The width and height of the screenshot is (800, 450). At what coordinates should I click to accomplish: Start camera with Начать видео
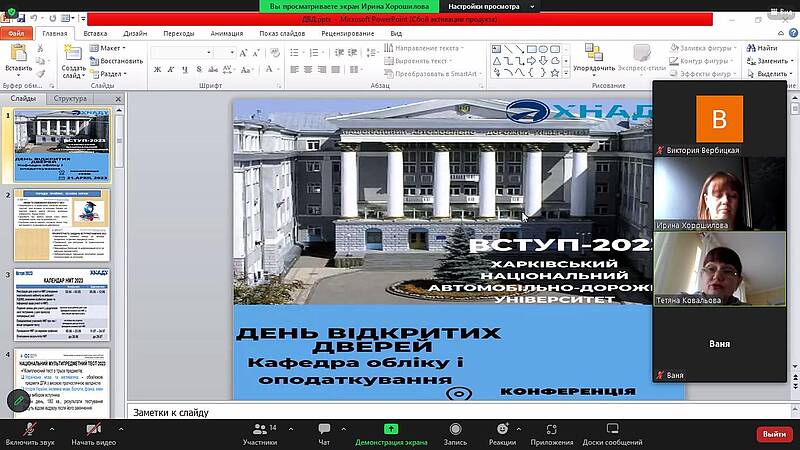click(93, 435)
